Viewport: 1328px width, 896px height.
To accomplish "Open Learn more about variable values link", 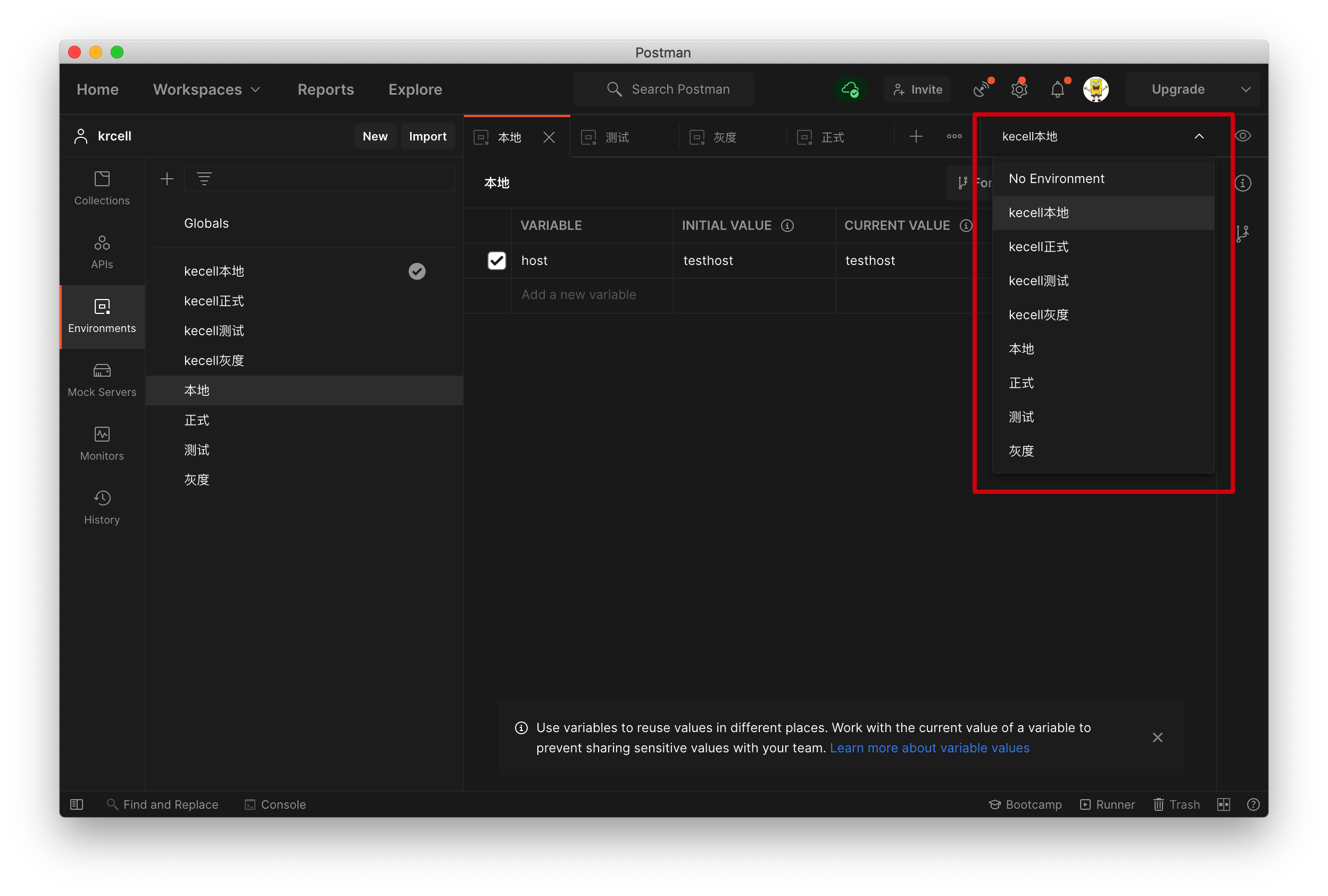I will (929, 748).
